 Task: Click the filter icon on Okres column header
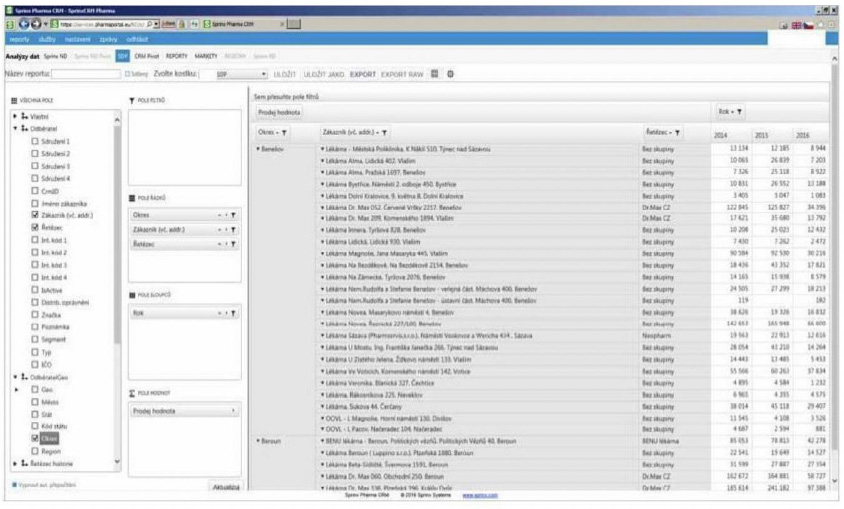[x=284, y=132]
